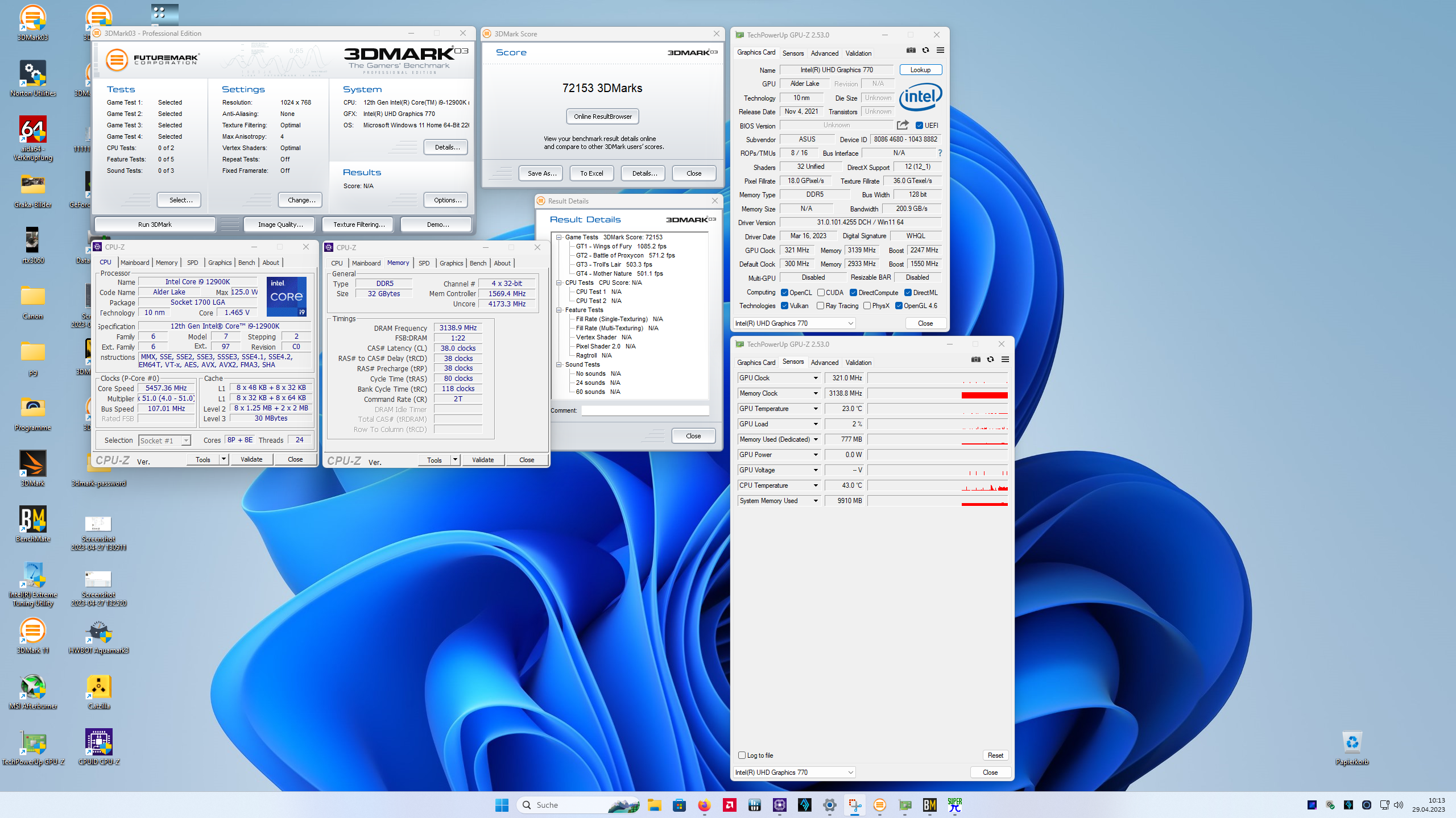The height and width of the screenshot is (818, 1456).
Task: Launch Firefox from taskbar
Action: (704, 805)
